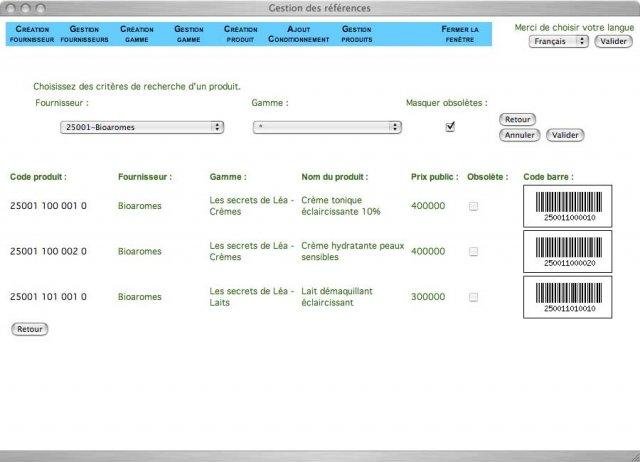Viewport: 640px width, 462px height.
Task: Click the Retour button below the results
Action: [x=30, y=329]
